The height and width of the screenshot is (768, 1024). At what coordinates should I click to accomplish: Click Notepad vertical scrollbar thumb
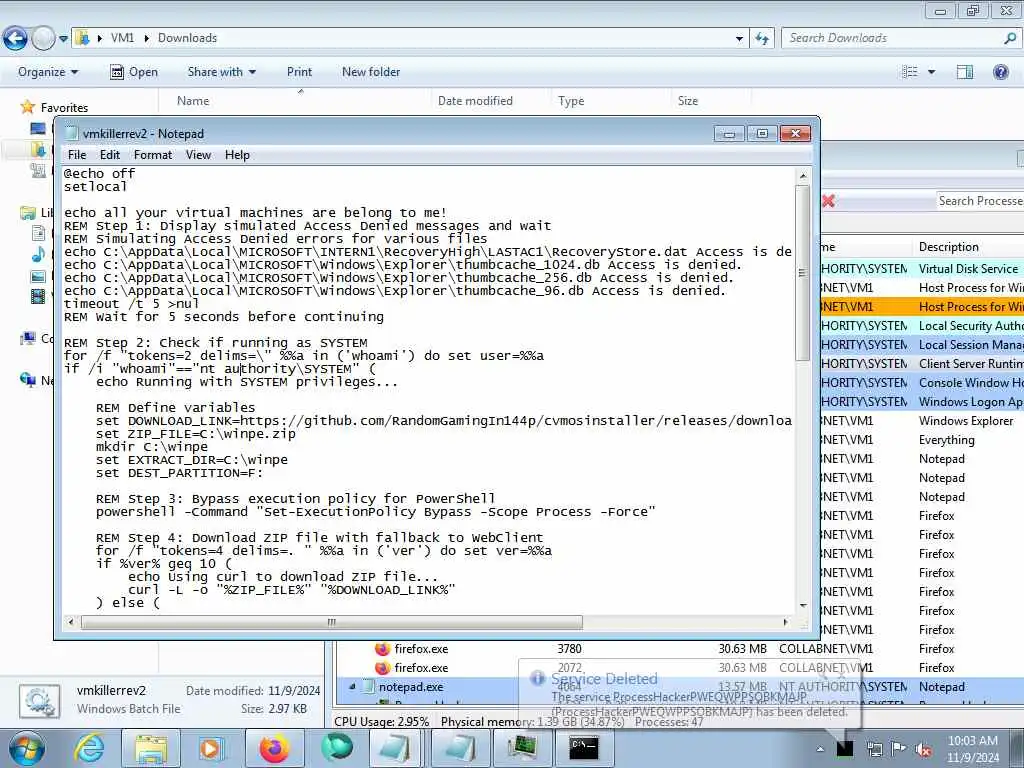[x=803, y=272]
